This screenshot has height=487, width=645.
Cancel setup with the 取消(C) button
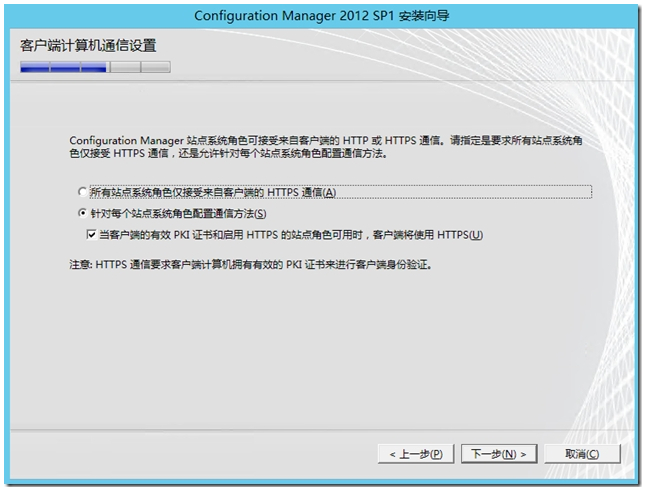(x=582, y=454)
